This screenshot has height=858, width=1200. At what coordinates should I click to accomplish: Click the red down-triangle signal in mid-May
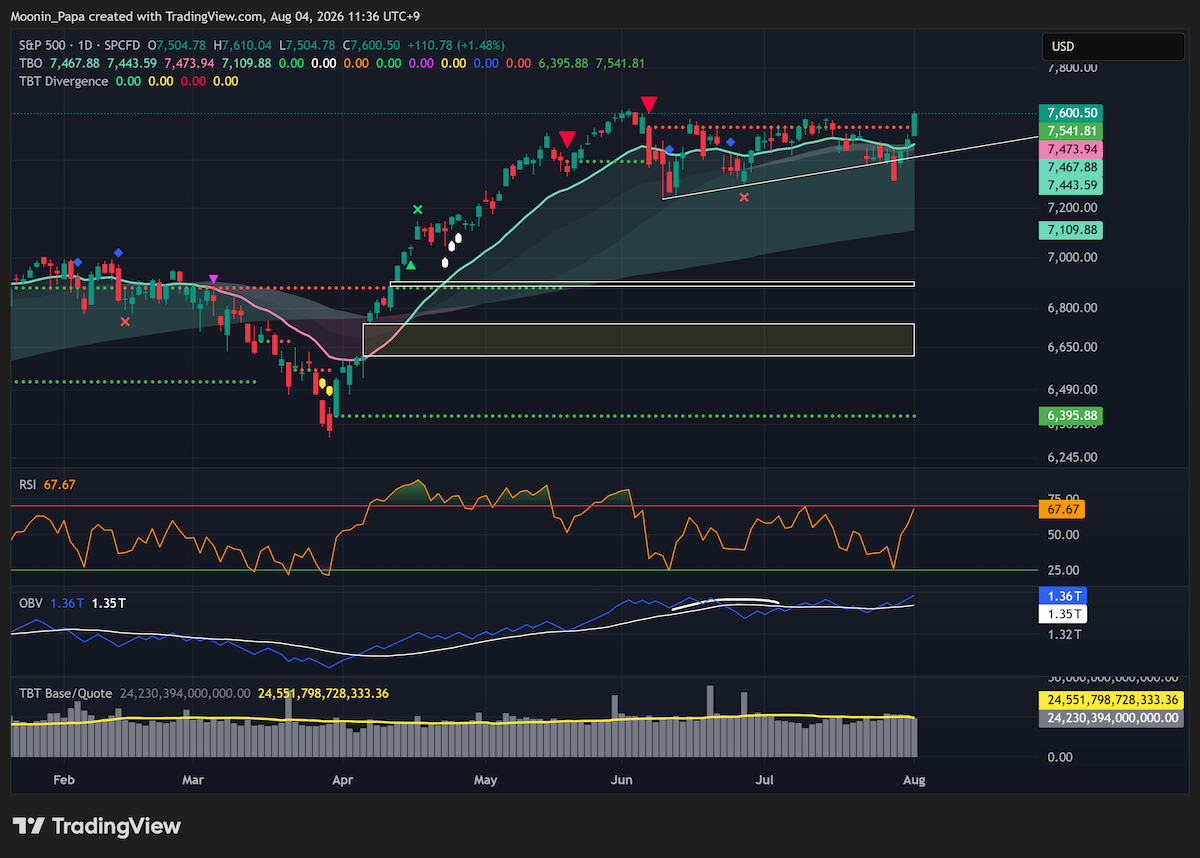(567, 139)
